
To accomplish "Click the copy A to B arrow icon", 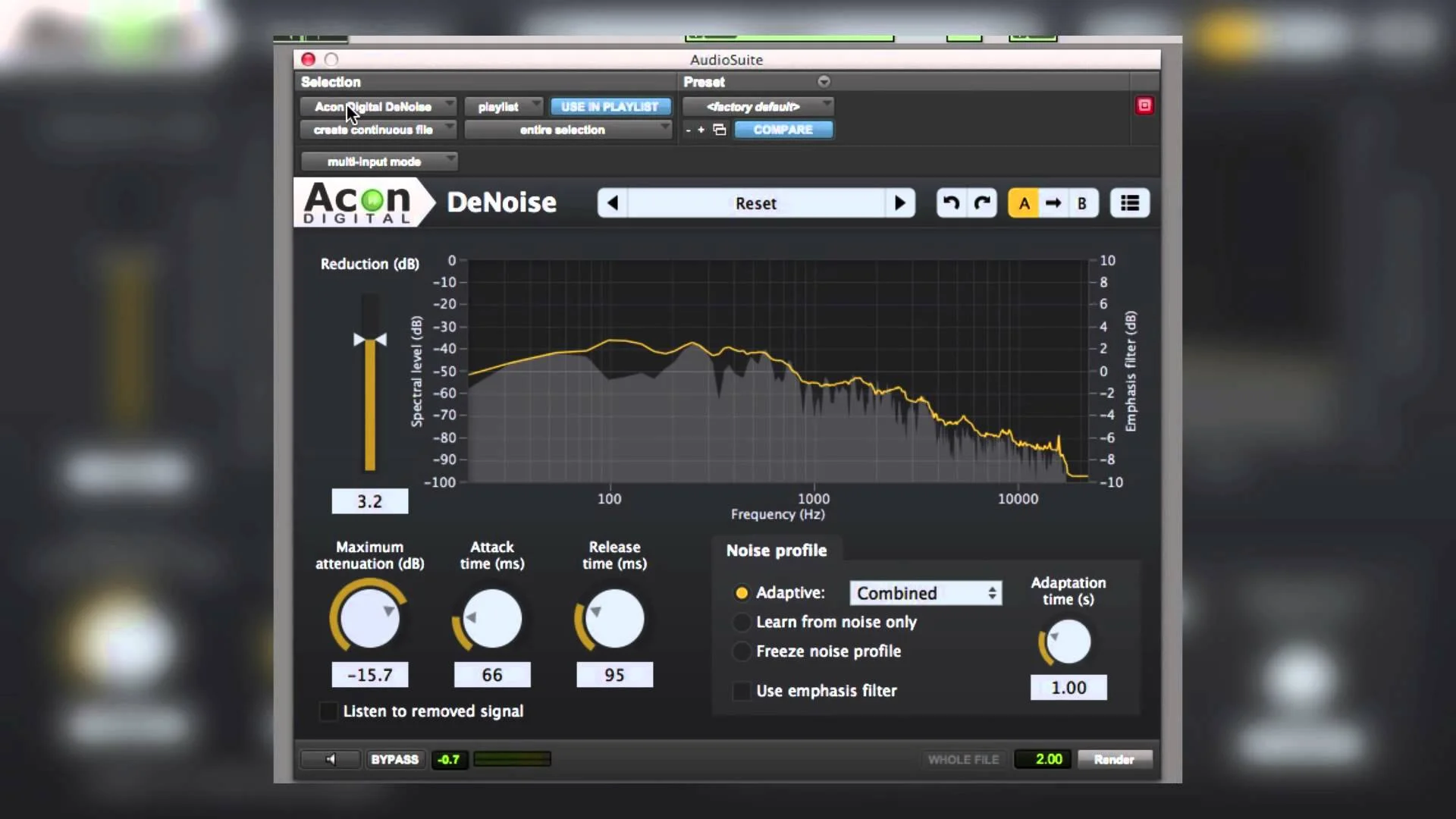I will point(1053,202).
